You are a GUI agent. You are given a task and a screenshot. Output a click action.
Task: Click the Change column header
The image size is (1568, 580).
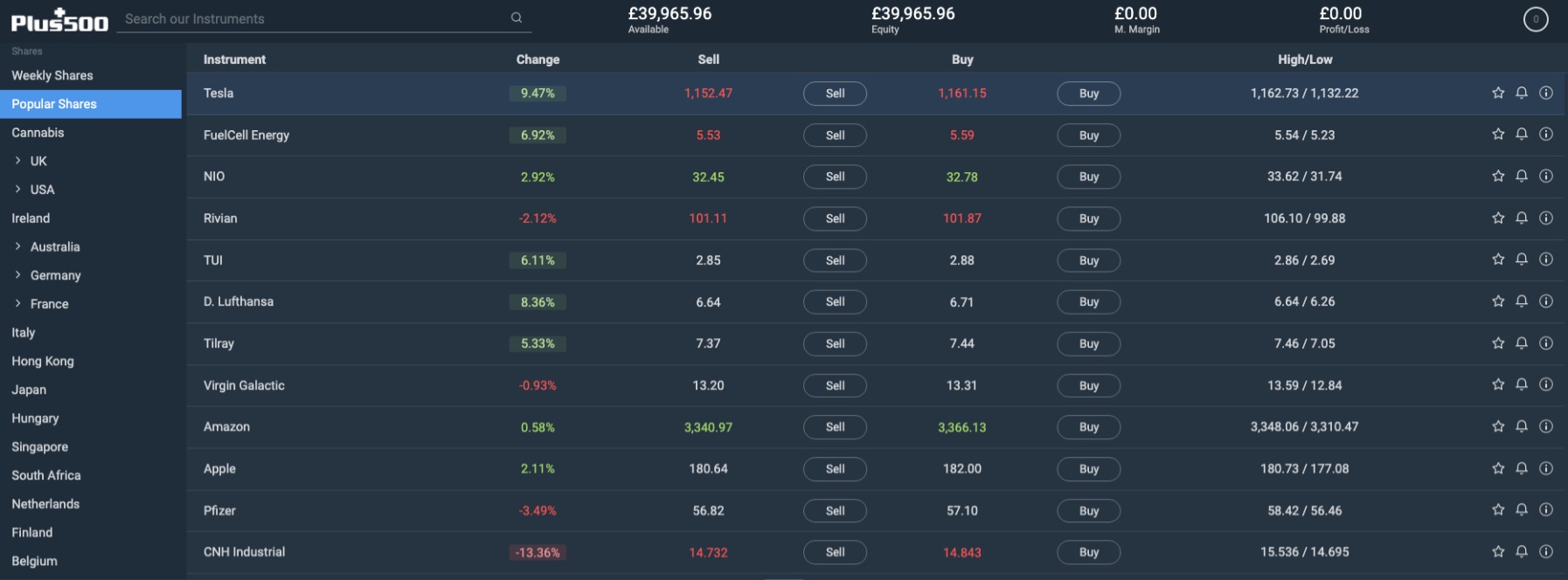coord(538,59)
